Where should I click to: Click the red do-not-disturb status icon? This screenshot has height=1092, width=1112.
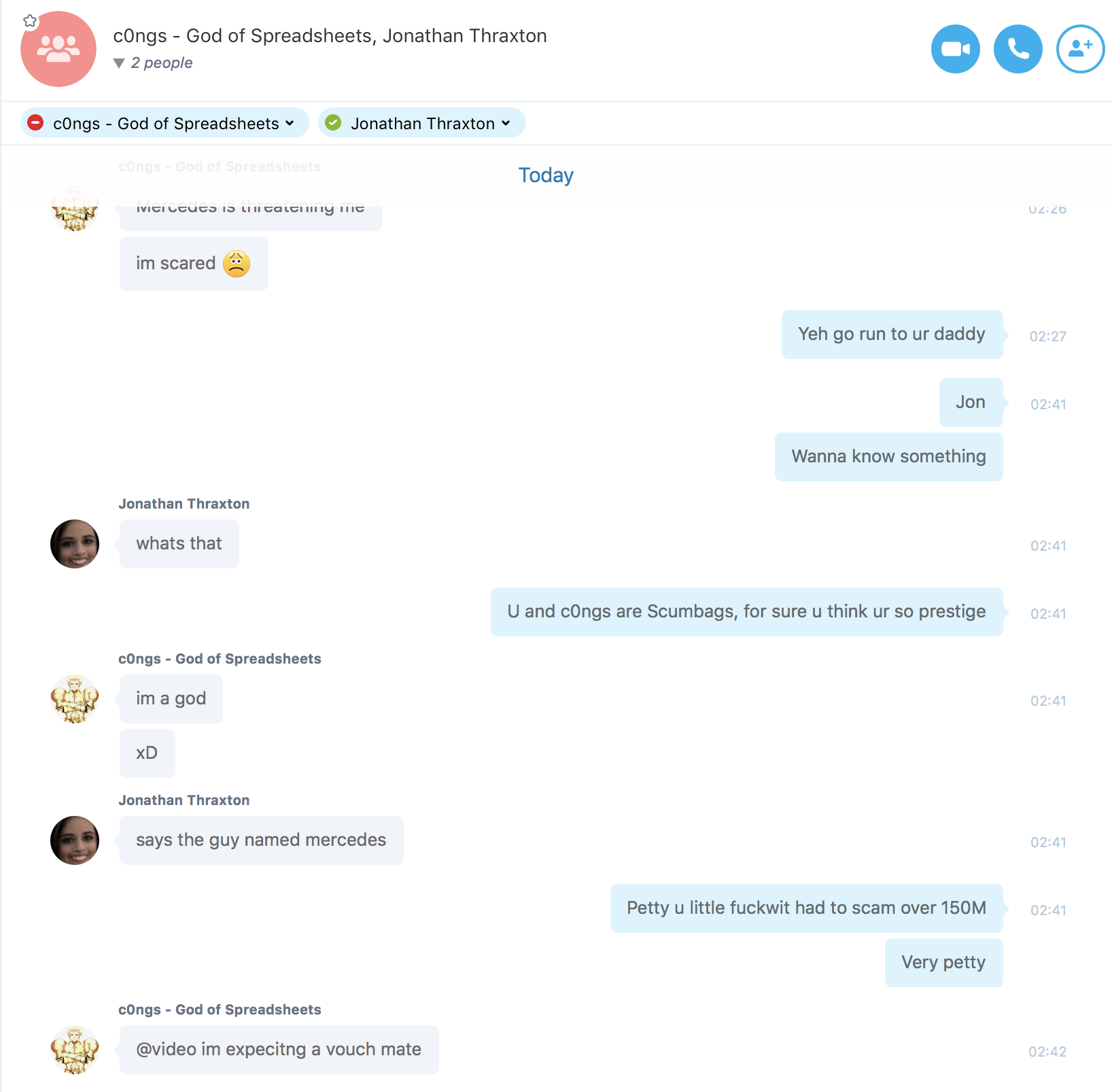click(35, 123)
